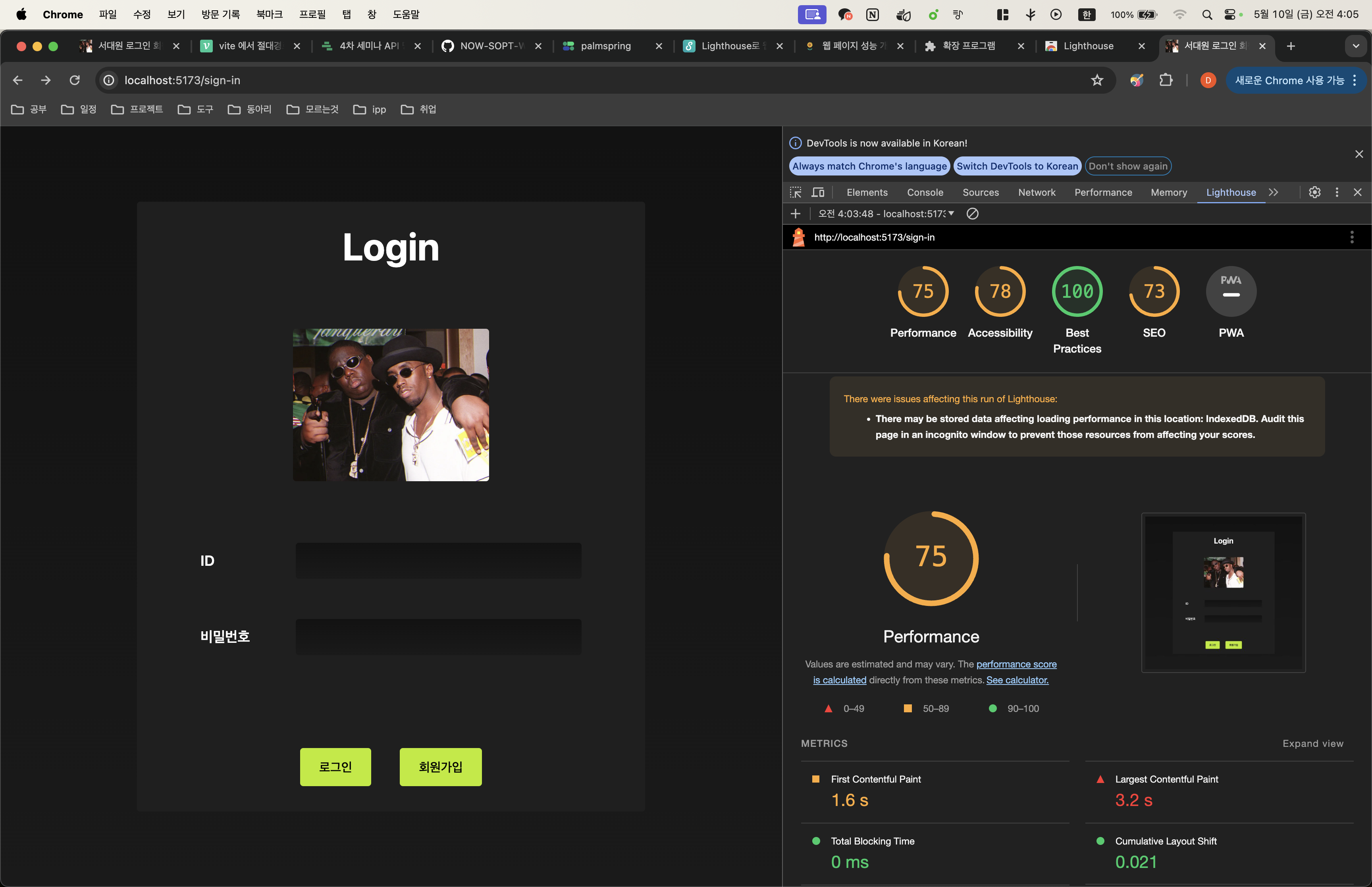Open the 북마크 menu in menu bar

click(269, 14)
